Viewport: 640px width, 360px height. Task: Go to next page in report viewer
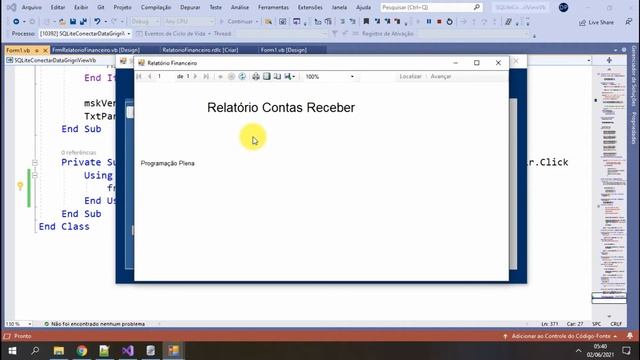[x=195, y=76]
